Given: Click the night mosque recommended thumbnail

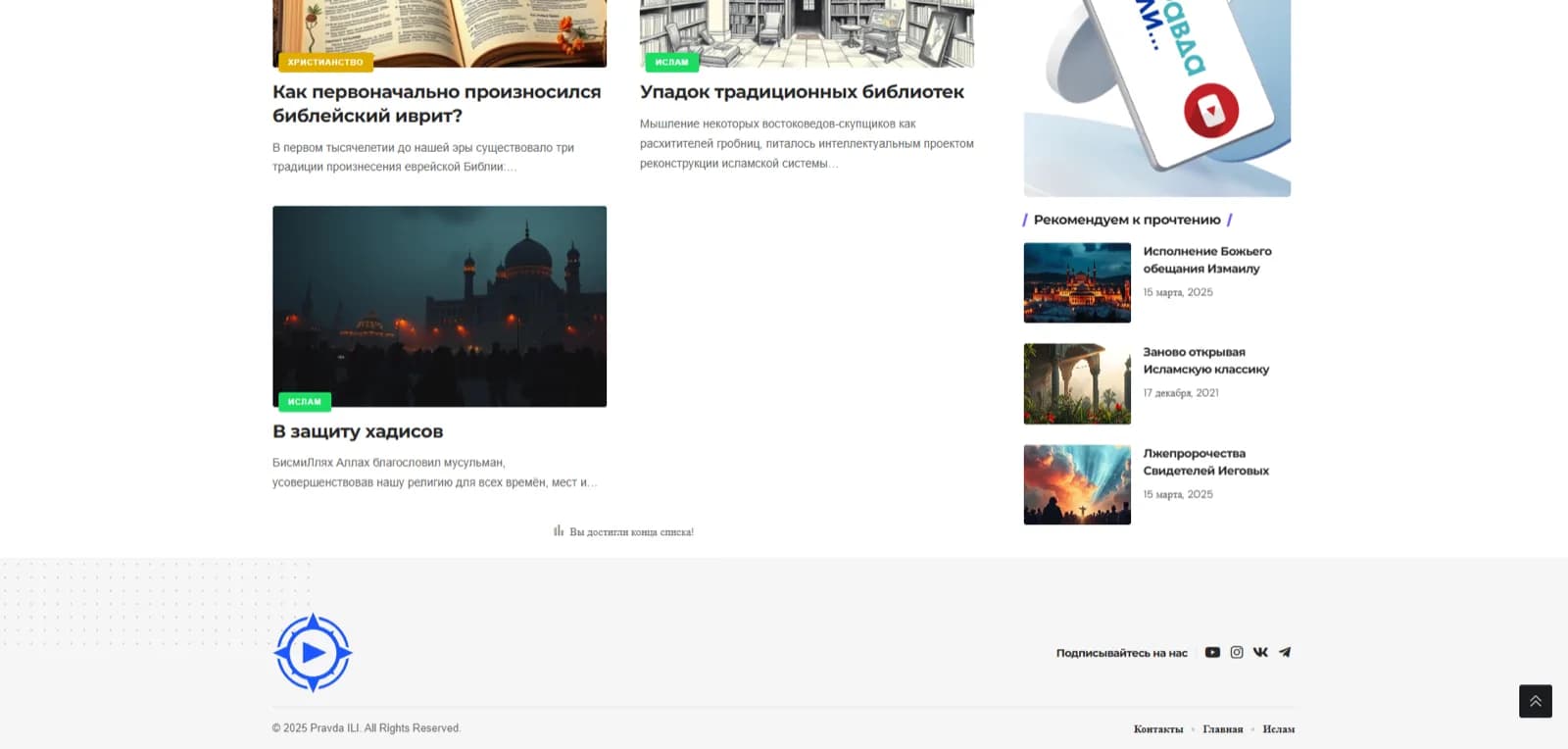Looking at the screenshot, I should click(1077, 282).
